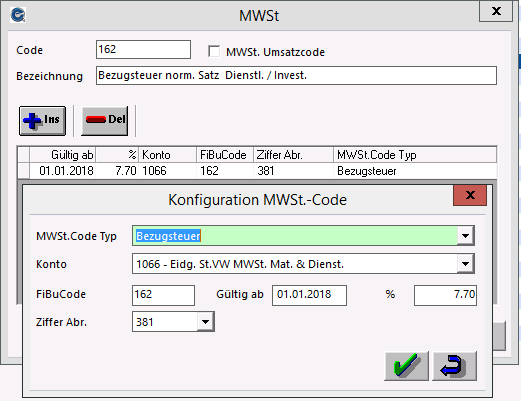Select the 01.01.2018 table row

click(257, 171)
